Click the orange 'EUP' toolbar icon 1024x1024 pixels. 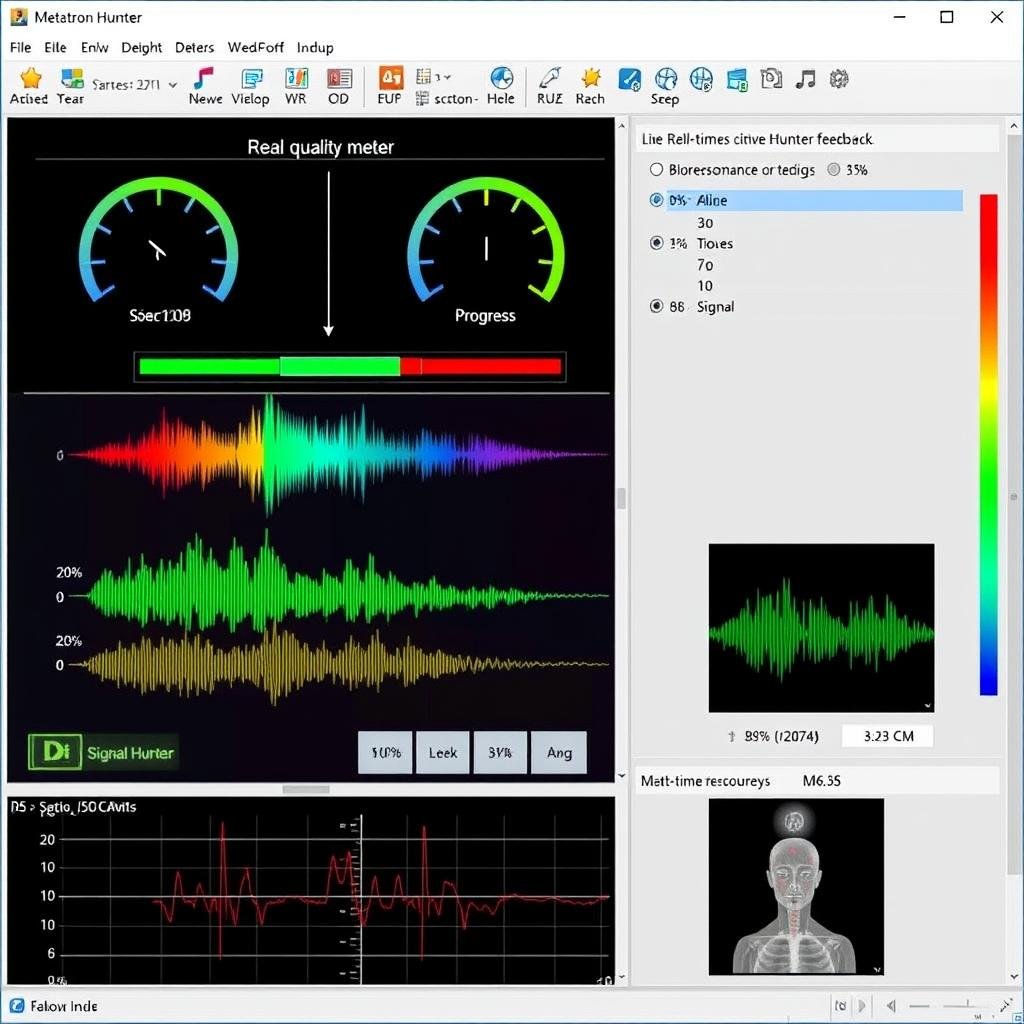coord(390,79)
